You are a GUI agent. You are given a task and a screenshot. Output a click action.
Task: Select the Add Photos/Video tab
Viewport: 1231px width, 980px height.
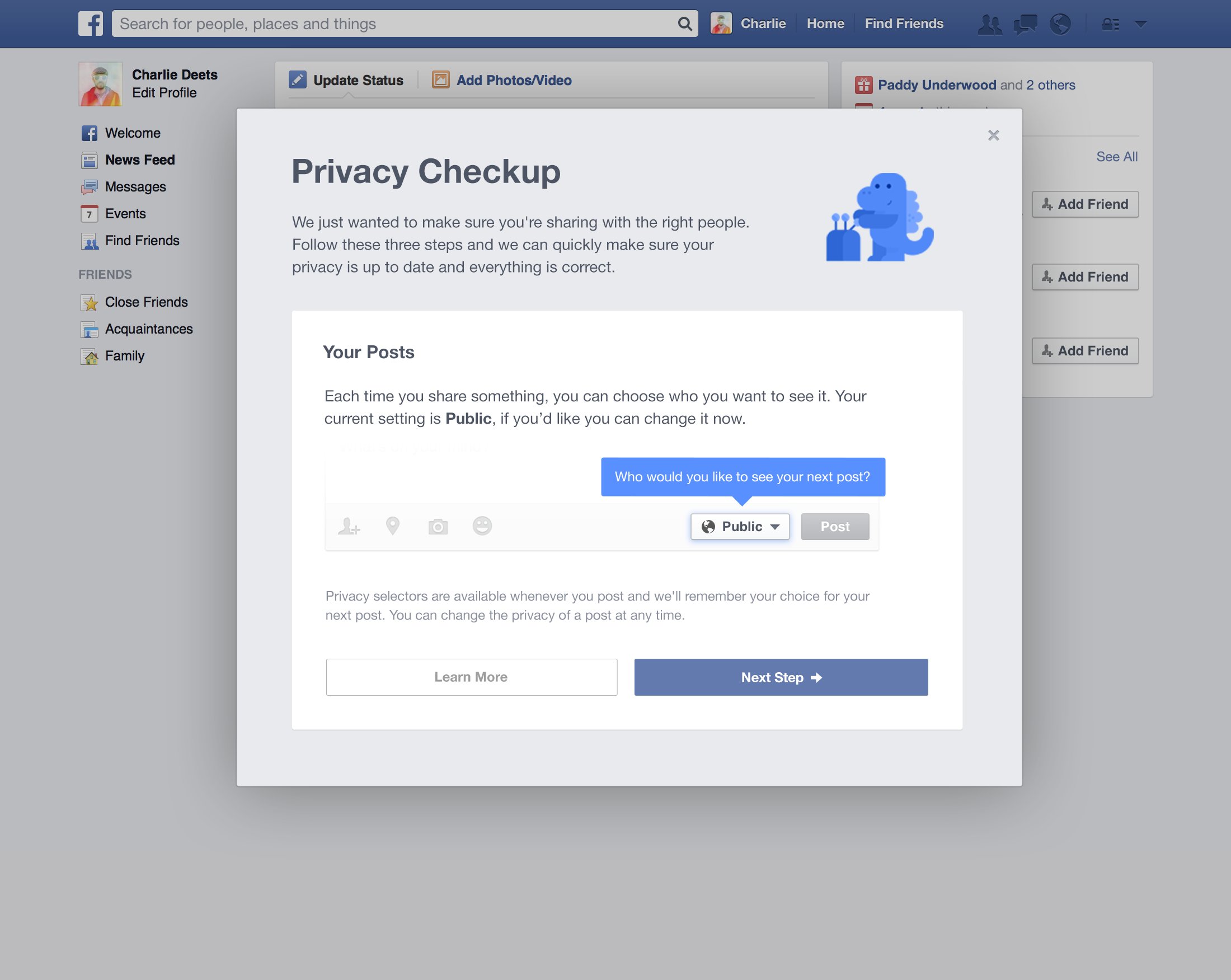pyautogui.click(x=502, y=81)
